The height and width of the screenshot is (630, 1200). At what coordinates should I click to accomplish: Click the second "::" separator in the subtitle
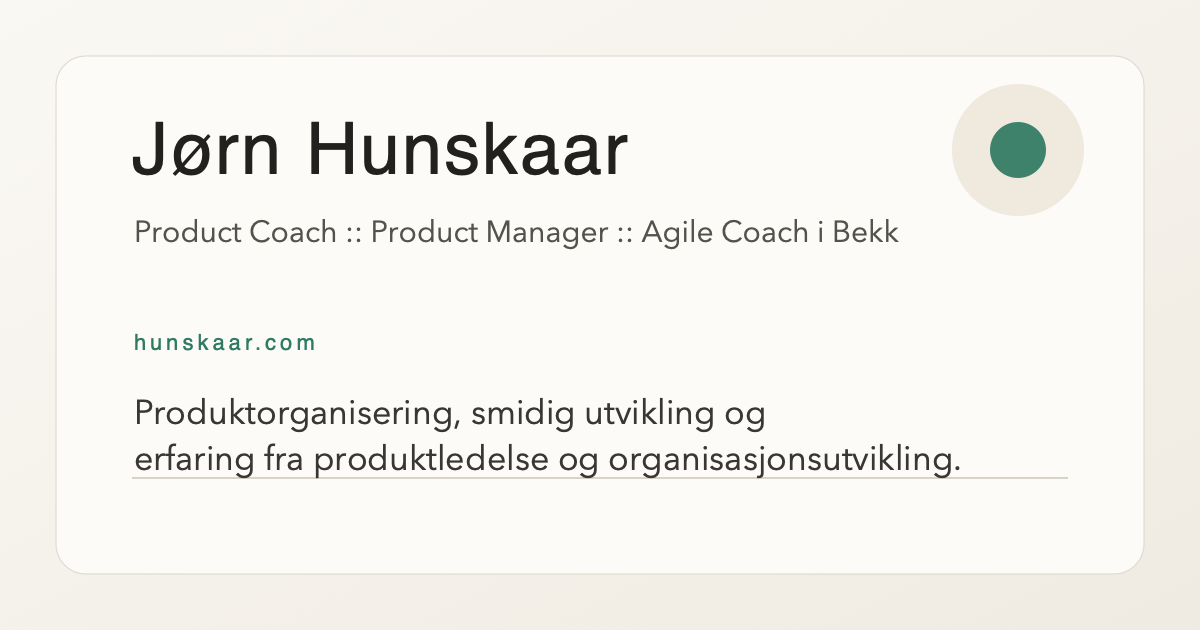pos(624,234)
